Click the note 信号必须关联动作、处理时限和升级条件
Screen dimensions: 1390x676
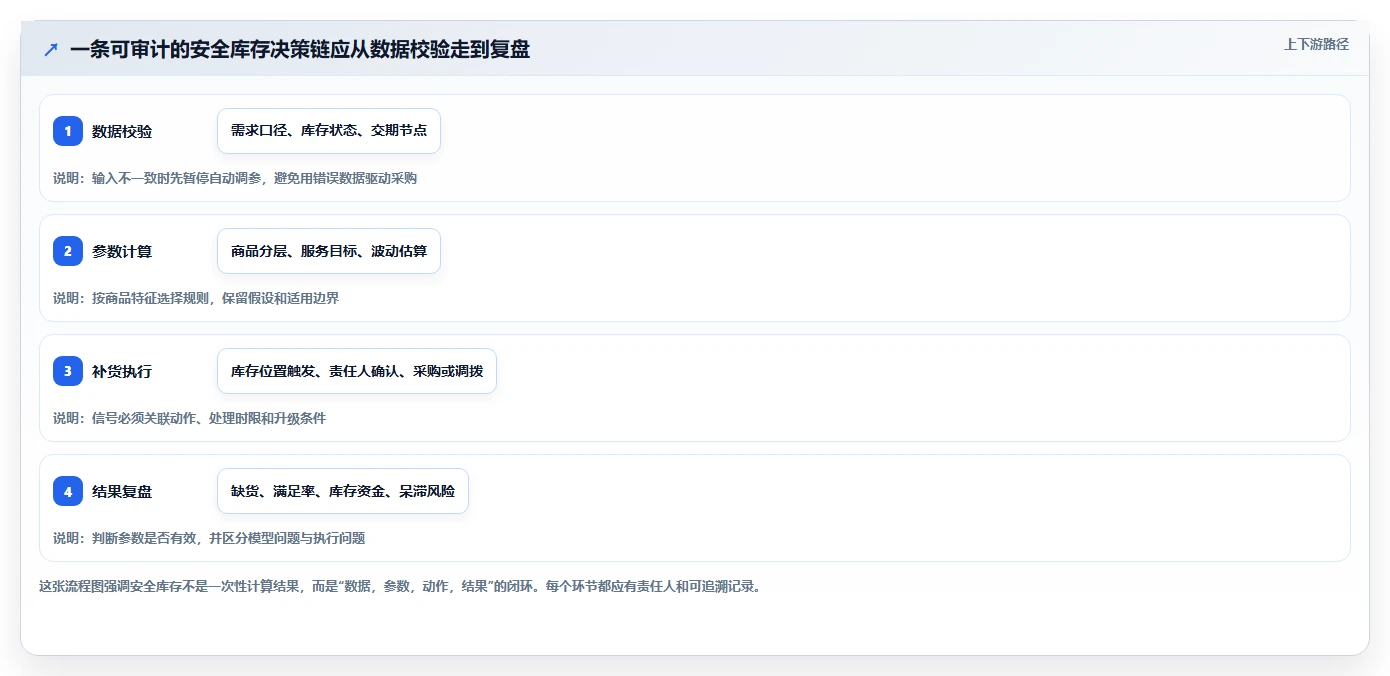coord(209,418)
